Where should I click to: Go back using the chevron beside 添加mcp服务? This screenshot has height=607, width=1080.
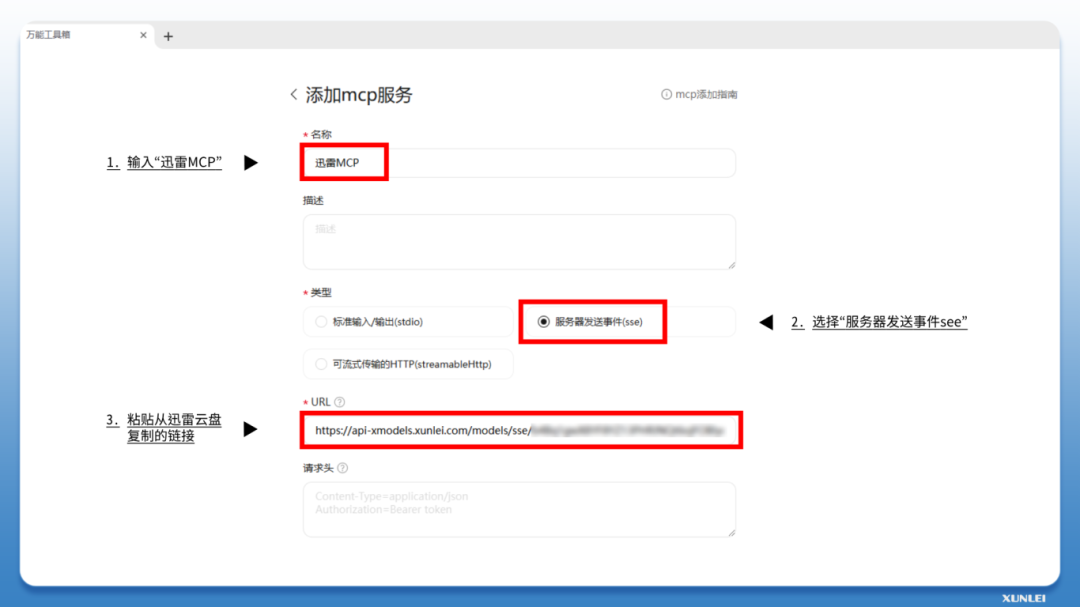293,95
